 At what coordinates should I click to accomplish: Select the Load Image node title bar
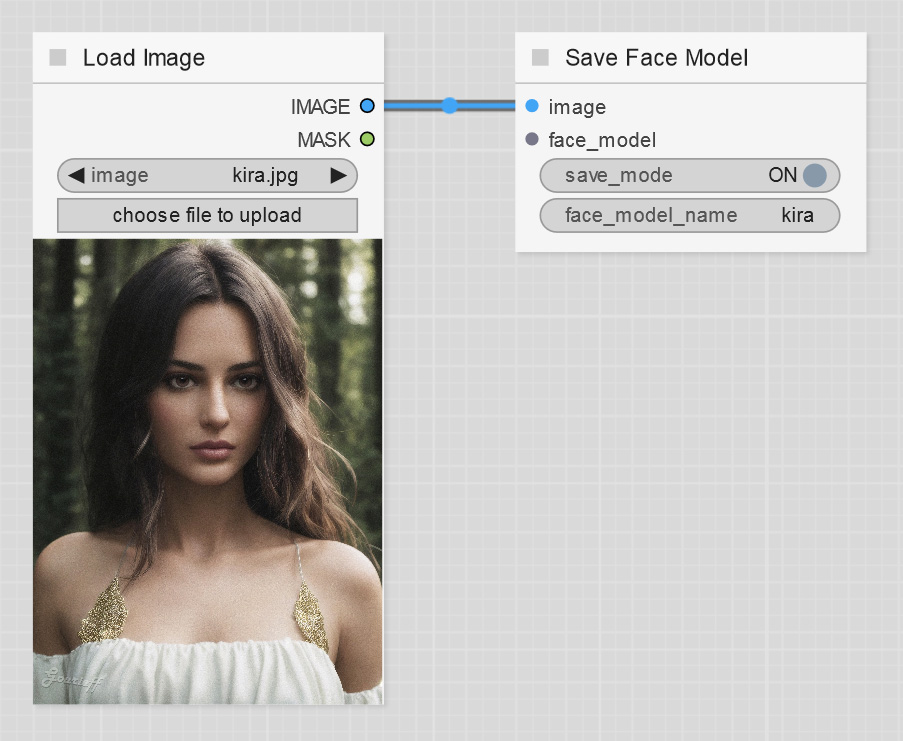(220, 58)
